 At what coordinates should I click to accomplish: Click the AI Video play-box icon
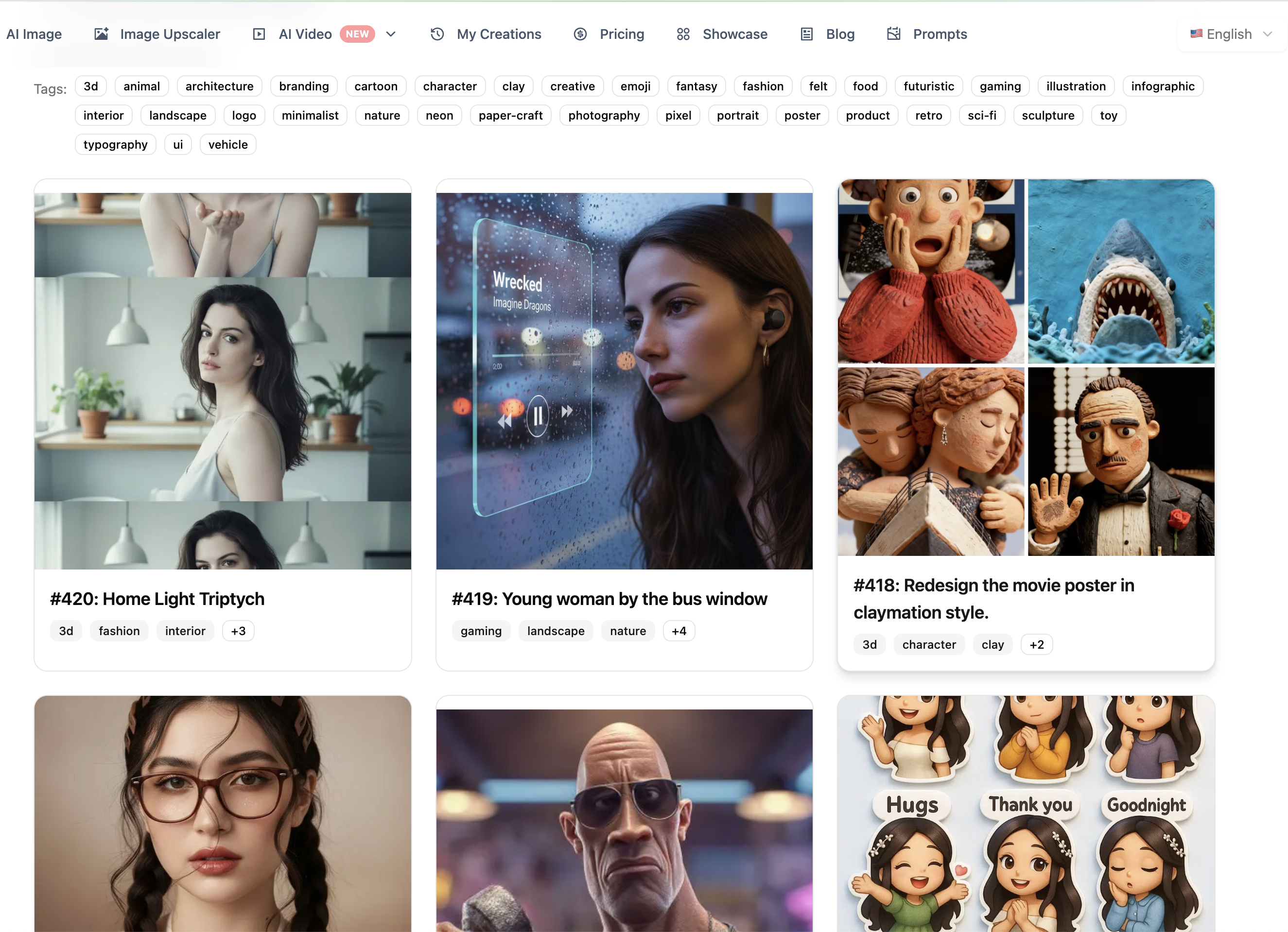259,34
